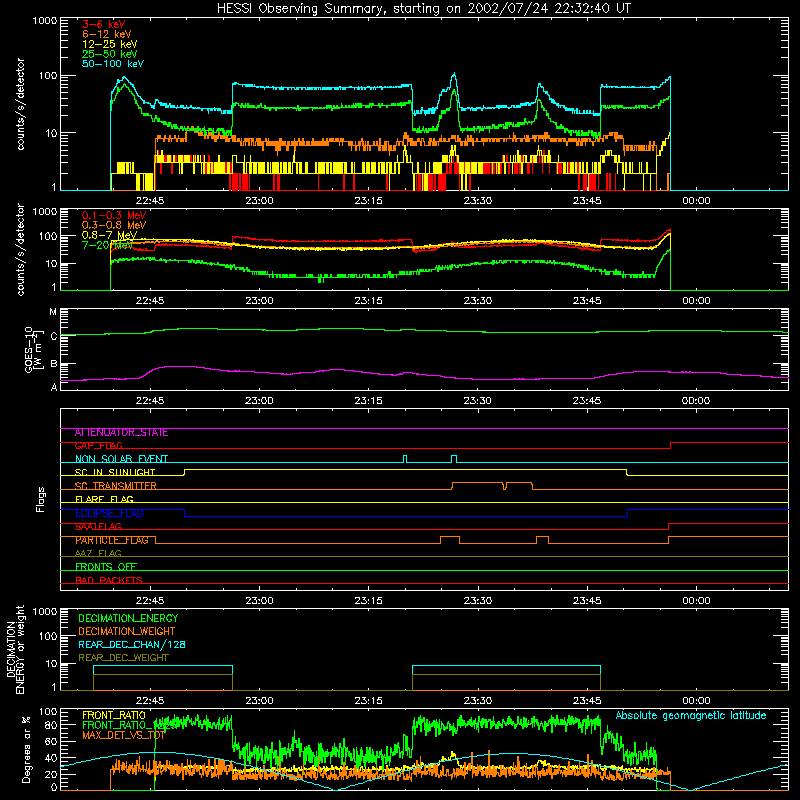Screen dimensions: 800x800
Task: Click the 0.1-0.3 MeV legend label
Action: pos(114,215)
